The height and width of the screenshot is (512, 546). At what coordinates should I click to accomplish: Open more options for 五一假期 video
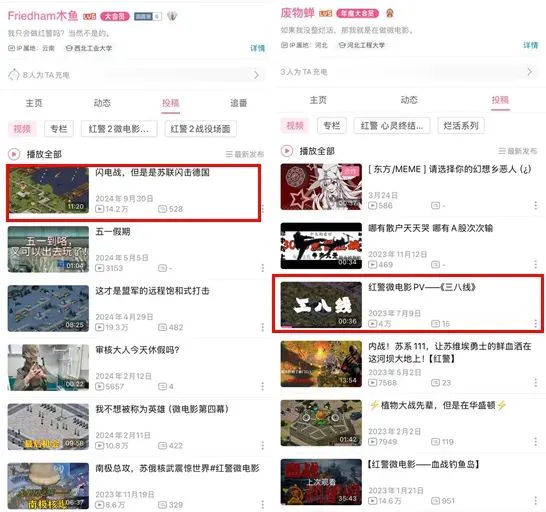click(x=263, y=268)
